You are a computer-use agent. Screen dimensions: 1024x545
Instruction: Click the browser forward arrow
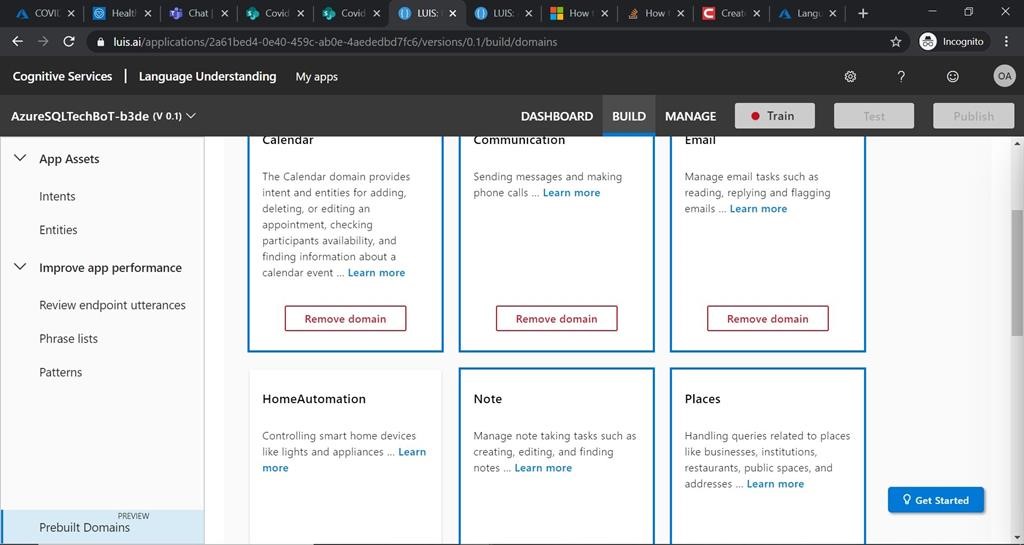pyautogui.click(x=43, y=42)
